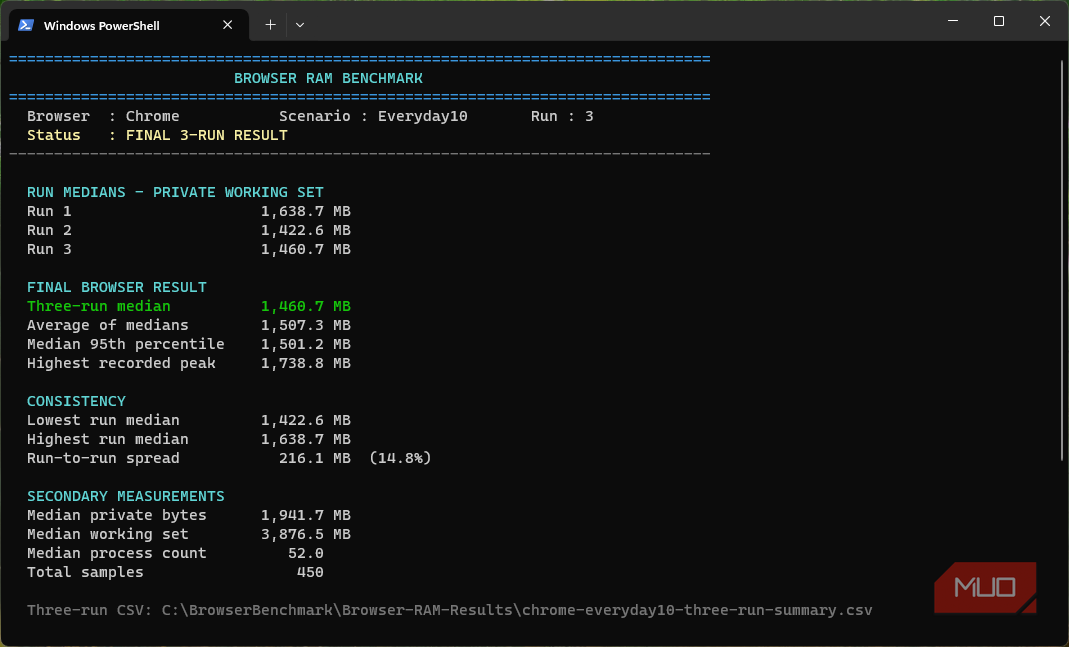The height and width of the screenshot is (647, 1069).
Task: Click the Run : 3 text
Action: (562, 116)
